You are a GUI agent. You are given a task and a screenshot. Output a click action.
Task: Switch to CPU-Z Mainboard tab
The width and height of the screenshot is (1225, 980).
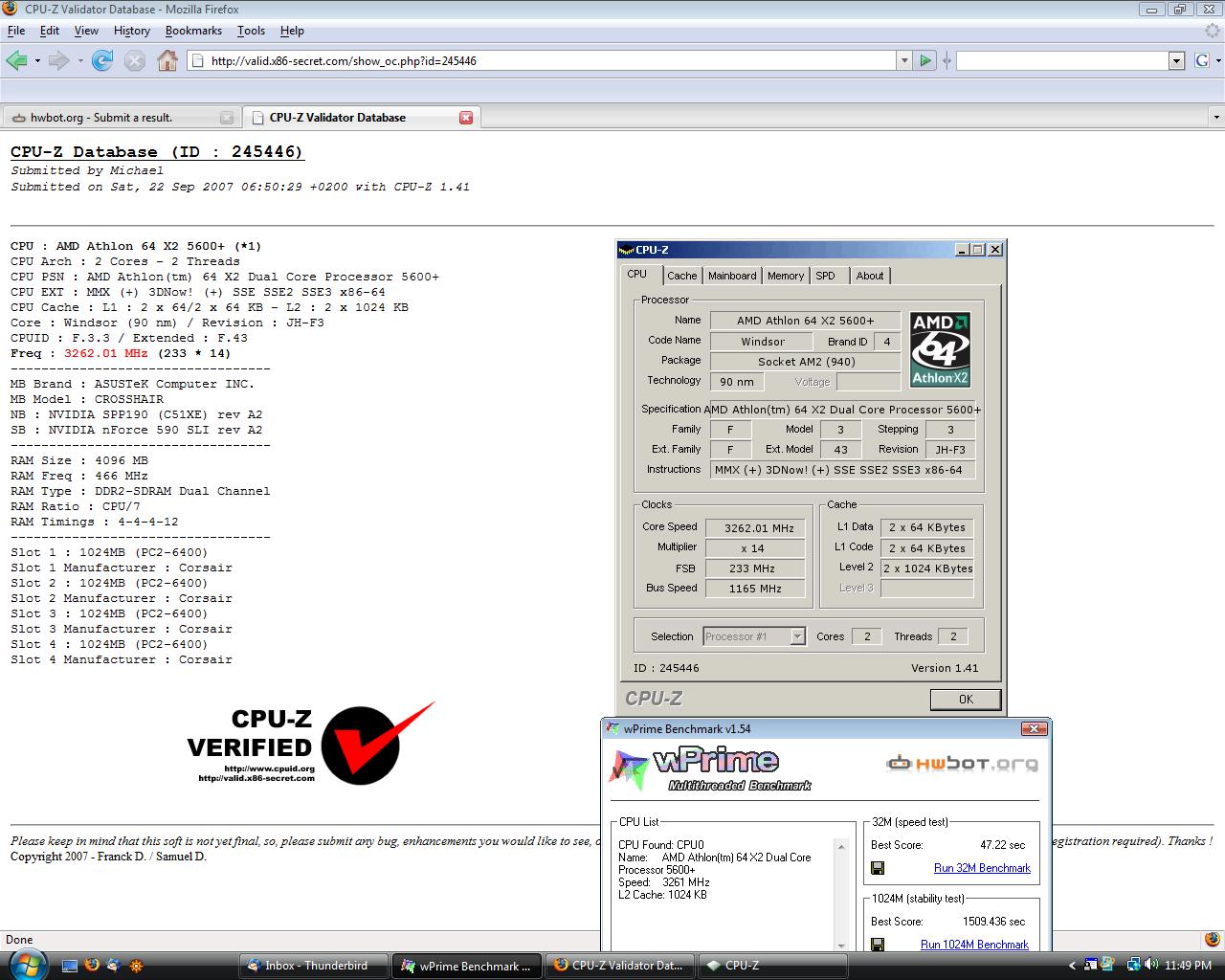(732, 276)
